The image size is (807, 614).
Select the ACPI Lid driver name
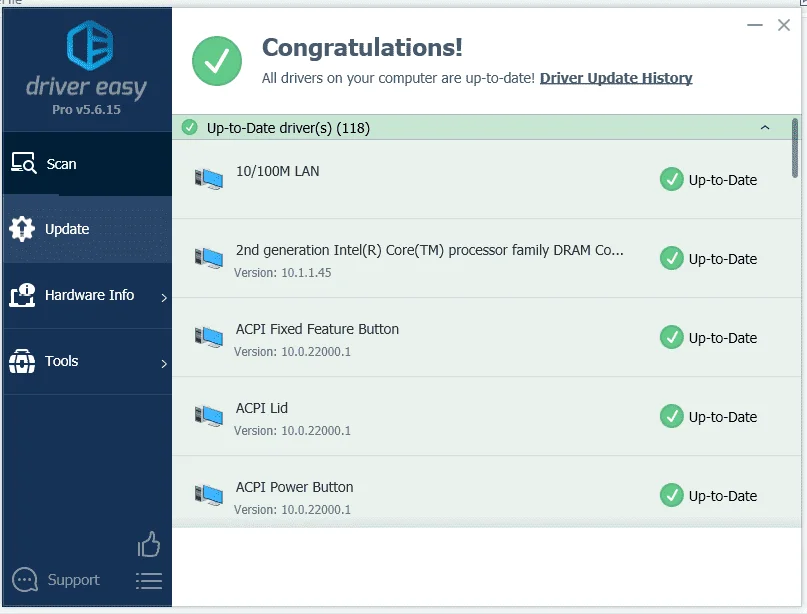261,408
